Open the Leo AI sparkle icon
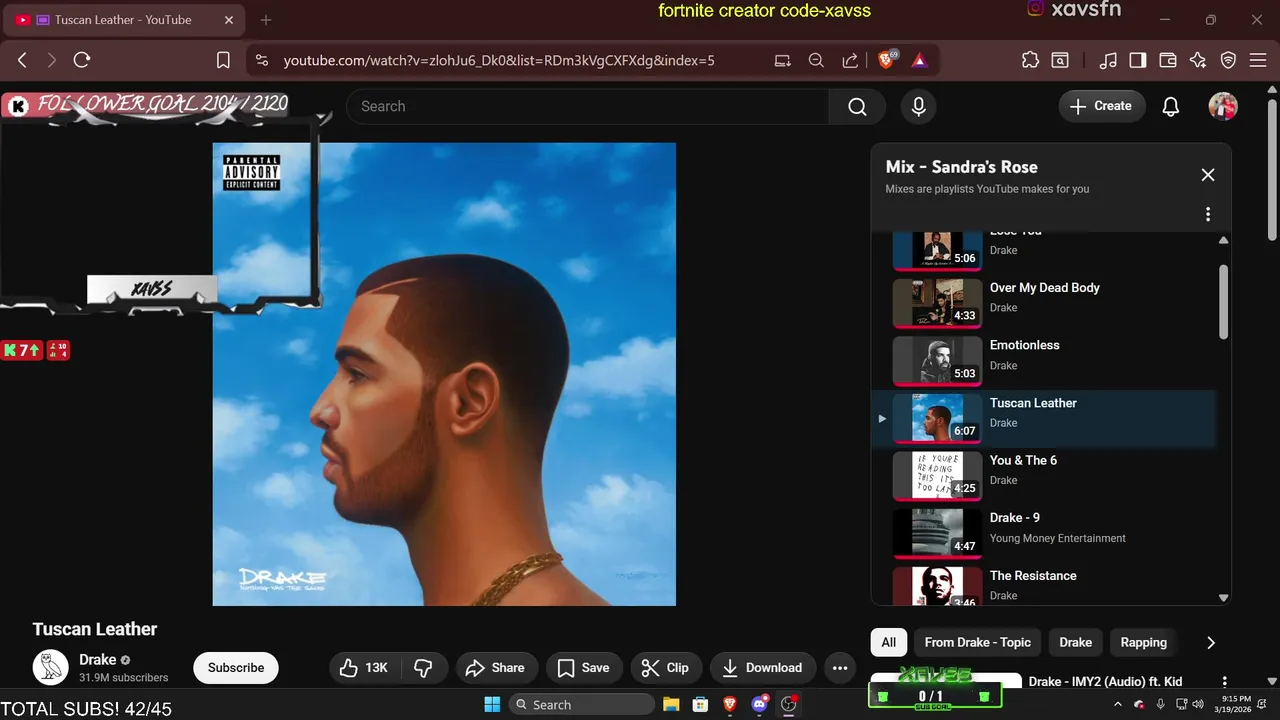This screenshot has width=1280, height=720. pyautogui.click(x=1198, y=60)
